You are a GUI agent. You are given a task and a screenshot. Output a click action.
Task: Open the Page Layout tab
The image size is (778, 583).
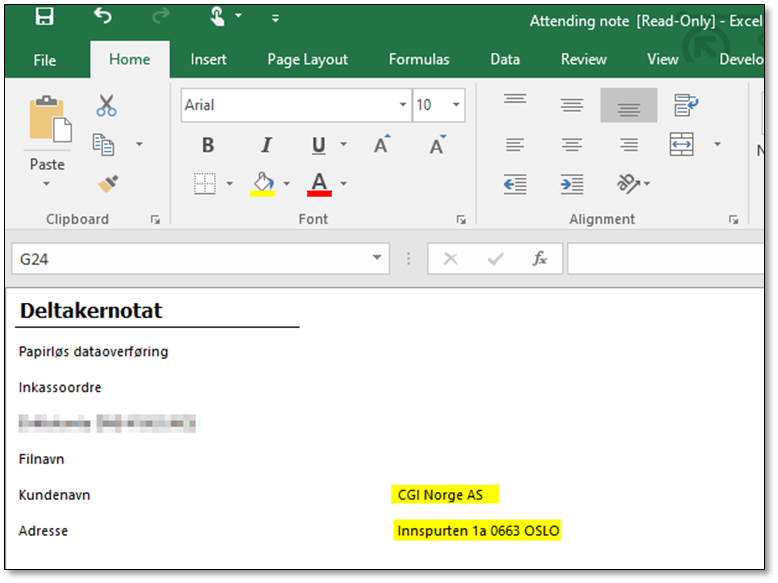[307, 60]
